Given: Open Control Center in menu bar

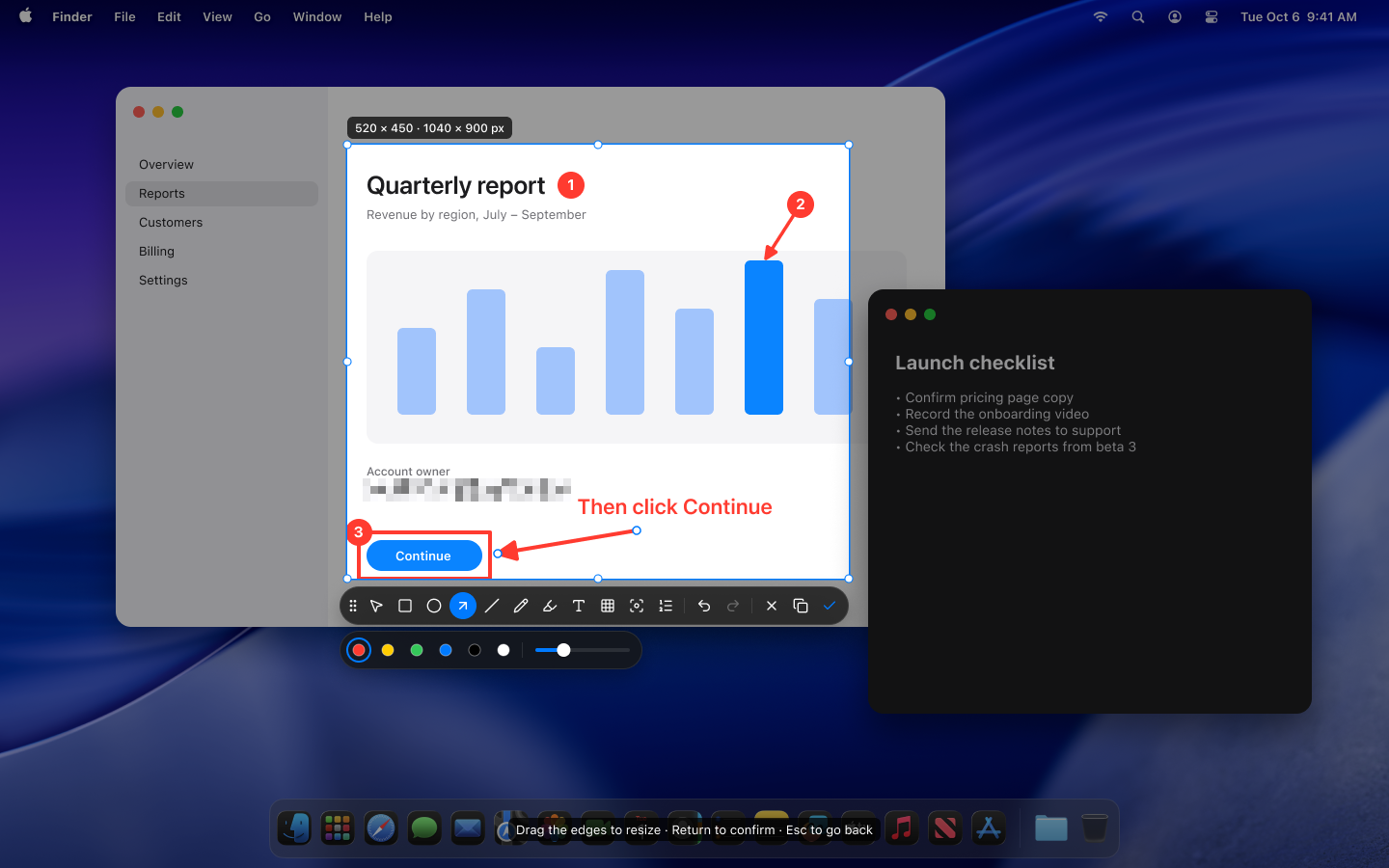Looking at the screenshot, I should click(x=1212, y=16).
